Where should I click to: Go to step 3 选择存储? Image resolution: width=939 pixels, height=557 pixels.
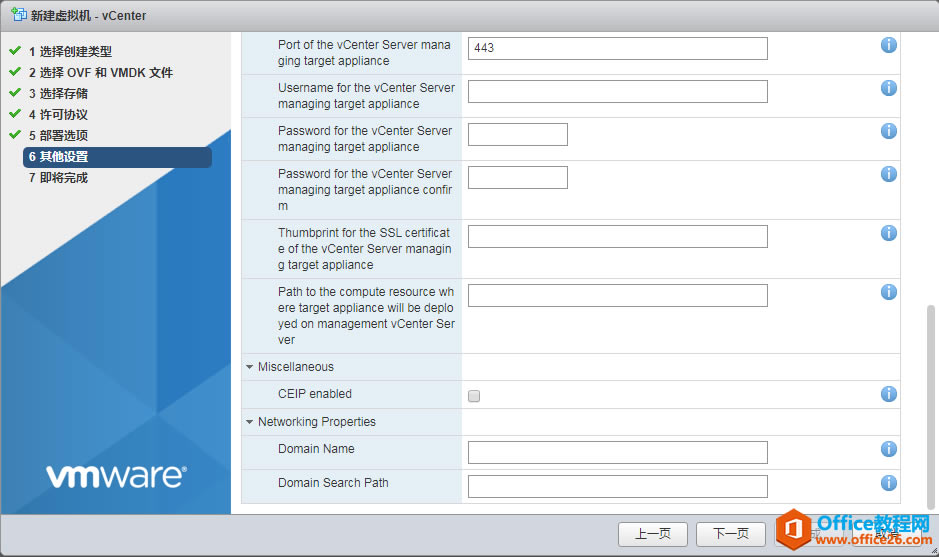pos(58,93)
